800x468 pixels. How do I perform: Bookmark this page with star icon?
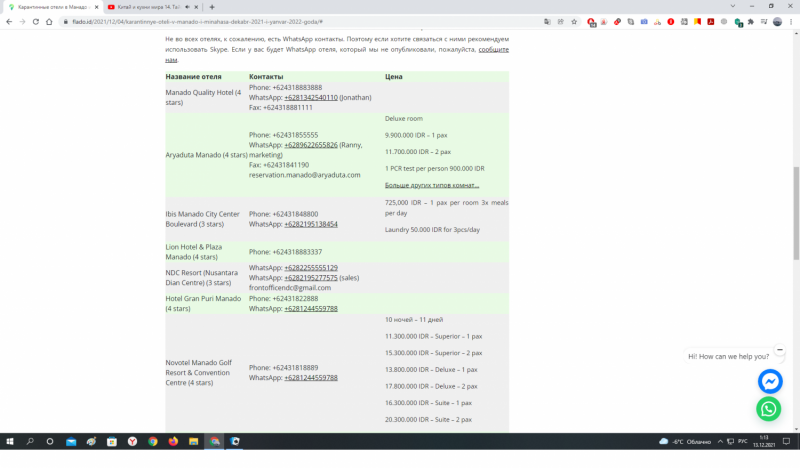point(574,22)
